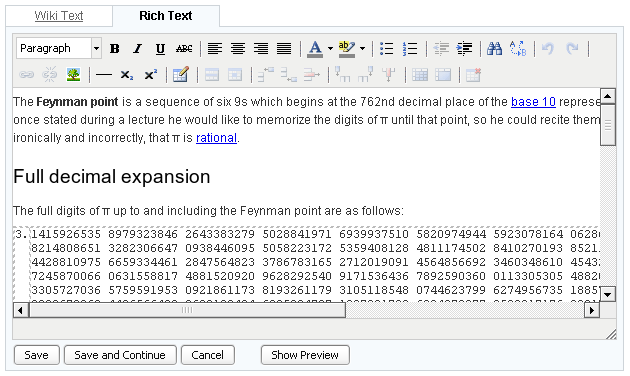
Task: Apply subscript formatting
Action: pos(127,75)
